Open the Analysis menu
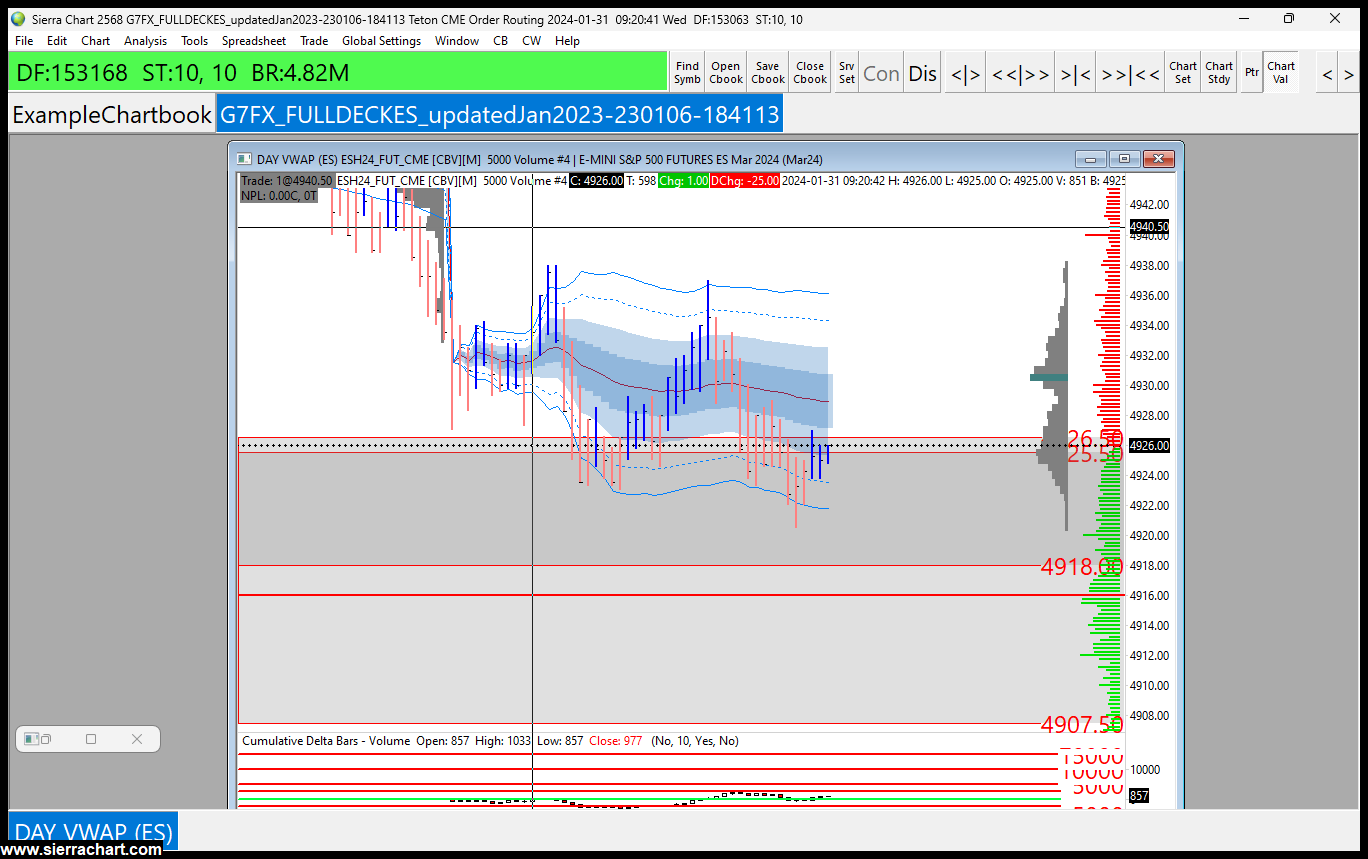This screenshot has height=859, width=1368. tap(146, 41)
